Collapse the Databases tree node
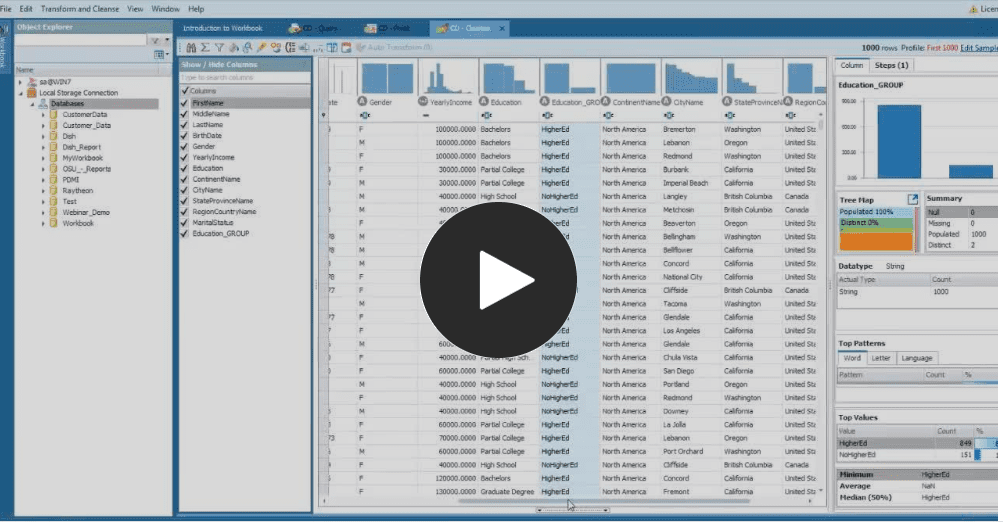 [x=31, y=103]
